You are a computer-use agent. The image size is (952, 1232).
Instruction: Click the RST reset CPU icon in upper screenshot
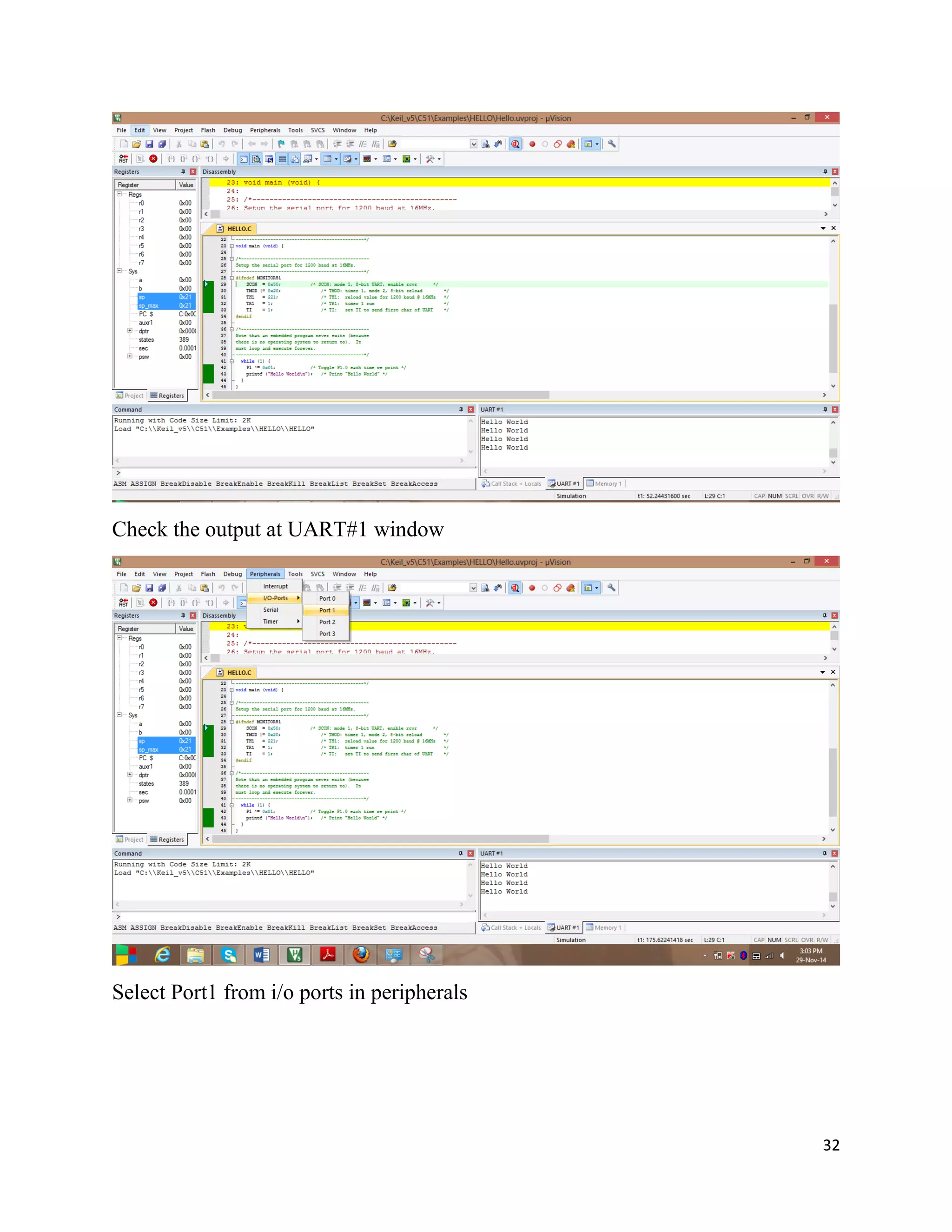124,159
